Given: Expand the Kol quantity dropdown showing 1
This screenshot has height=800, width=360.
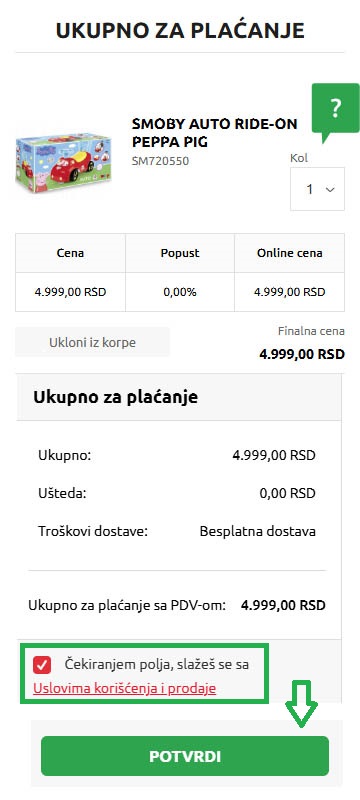Looking at the screenshot, I should pyautogui.click(x=317, y=189).
